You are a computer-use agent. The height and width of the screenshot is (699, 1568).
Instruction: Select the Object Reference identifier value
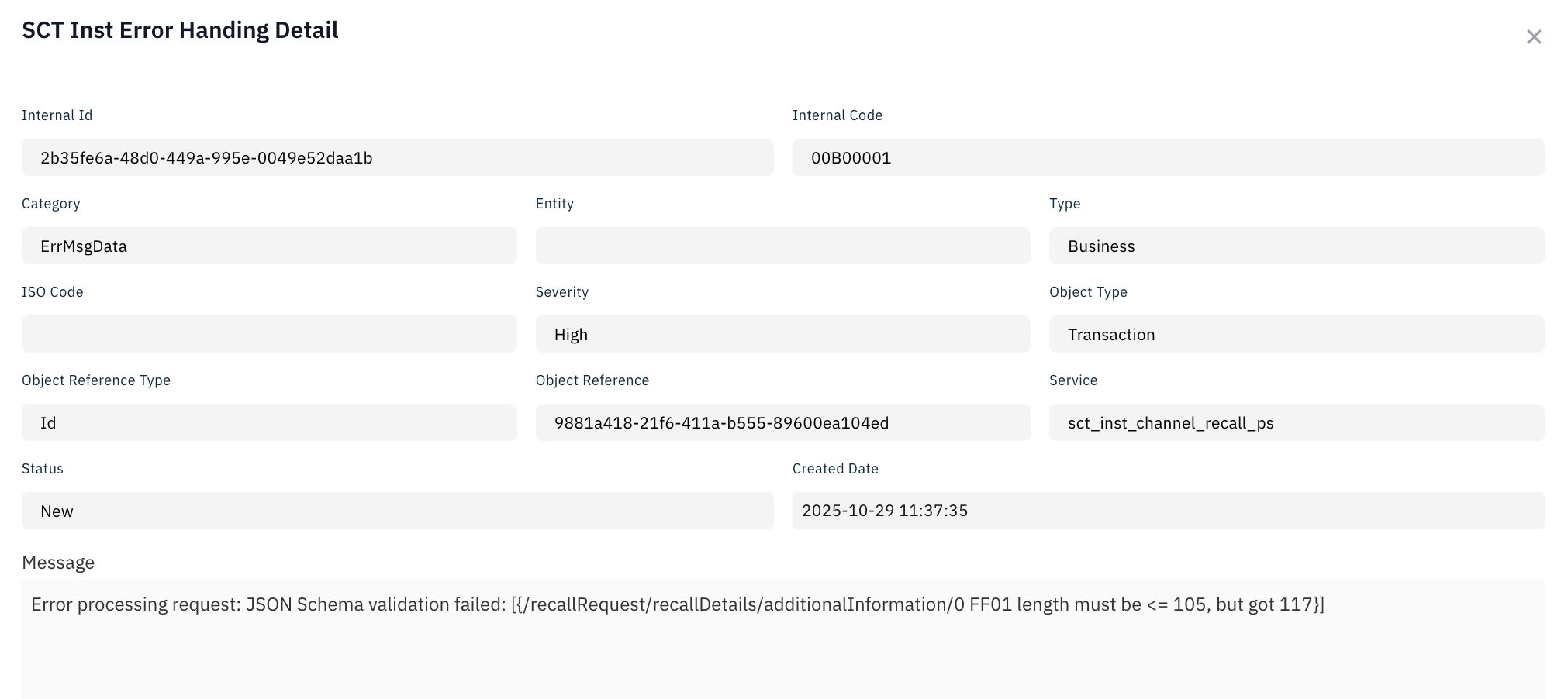pos(782,422)
